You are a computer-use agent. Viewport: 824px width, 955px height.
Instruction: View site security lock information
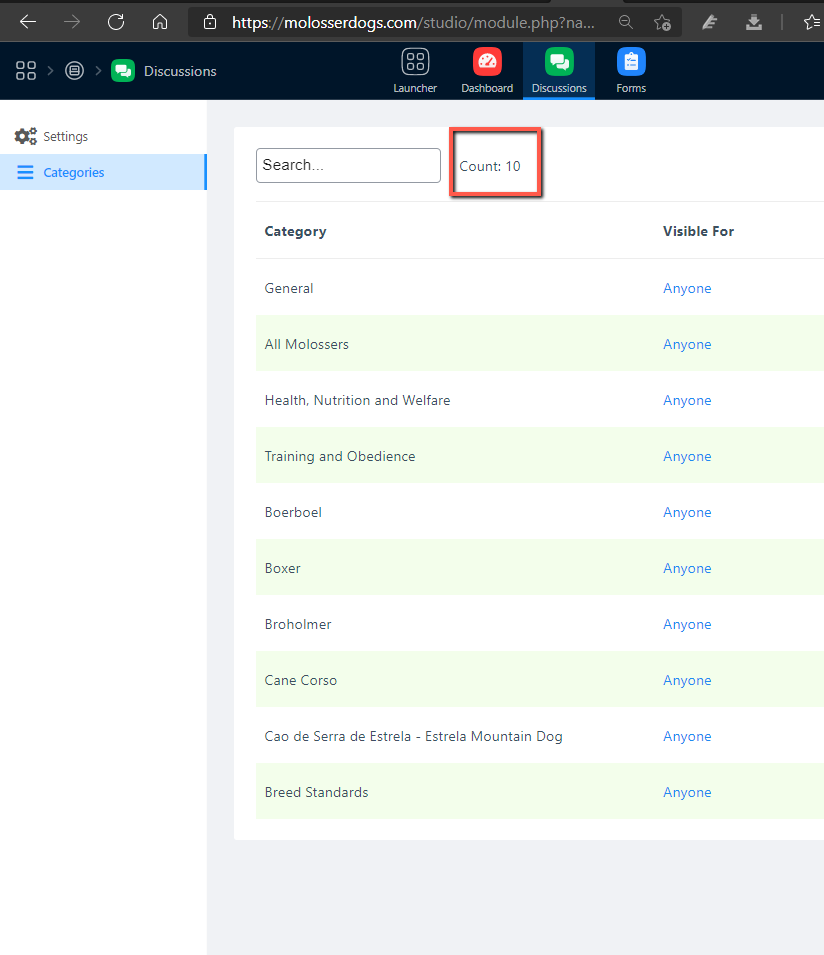(x=210, y=23)
